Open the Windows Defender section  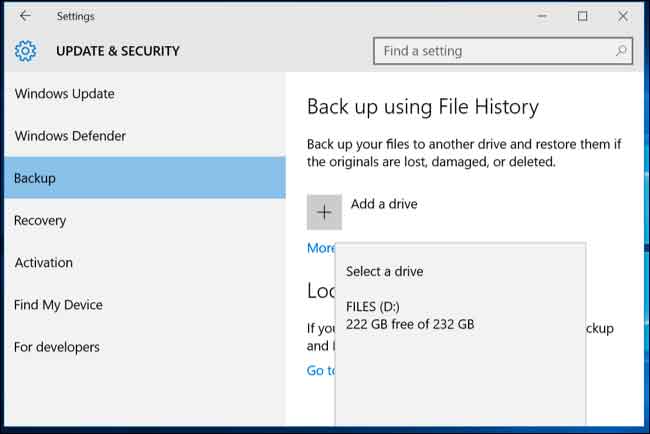145,136
